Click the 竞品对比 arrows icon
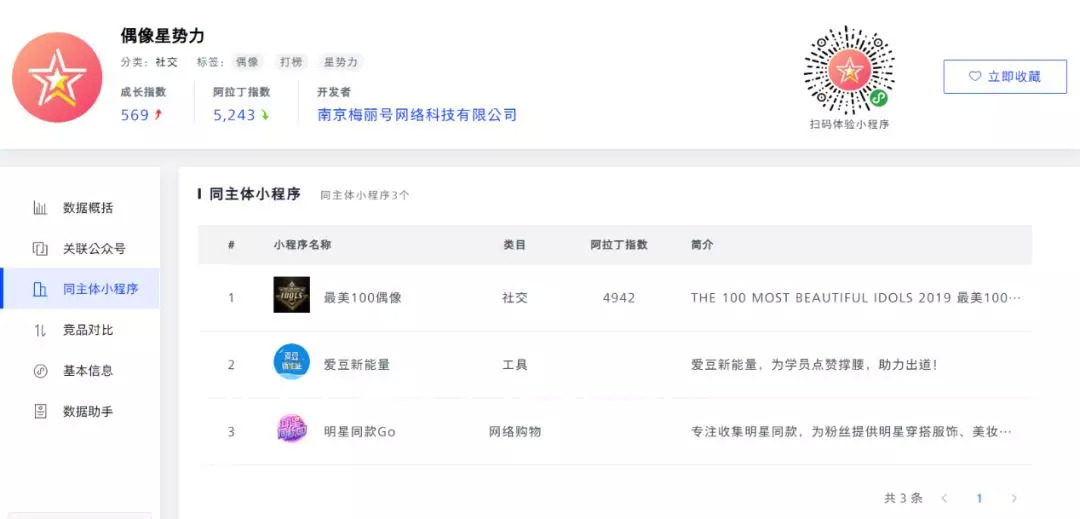 (40, 330)
